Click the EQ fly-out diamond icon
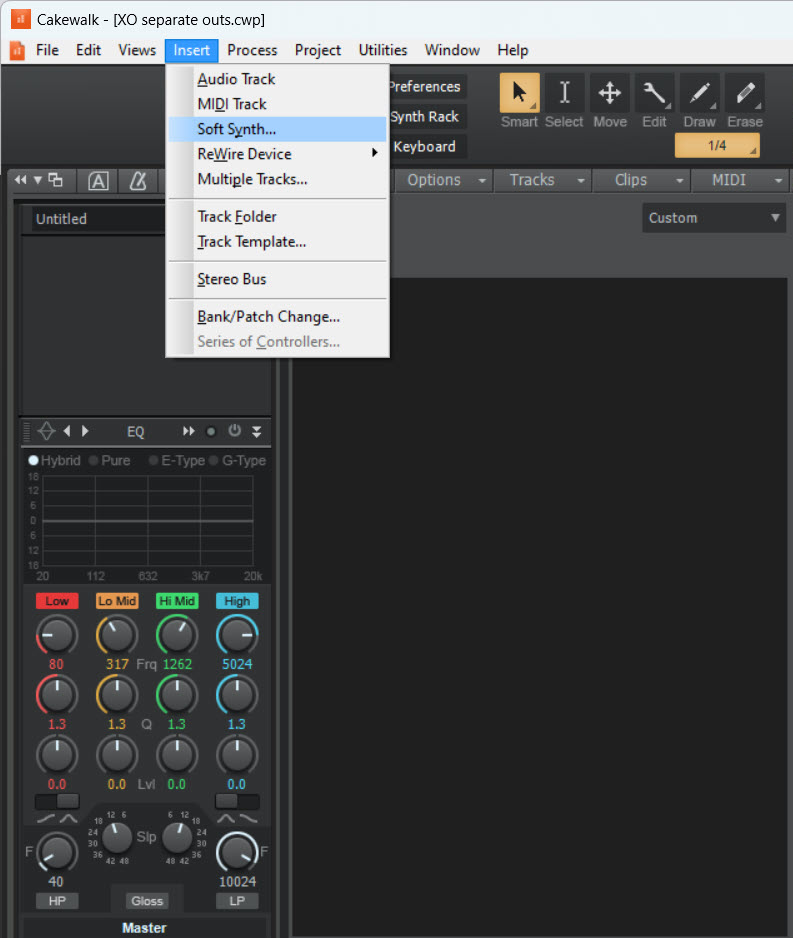The width and height of the screenshot is (793, 938). coord(46,431)
